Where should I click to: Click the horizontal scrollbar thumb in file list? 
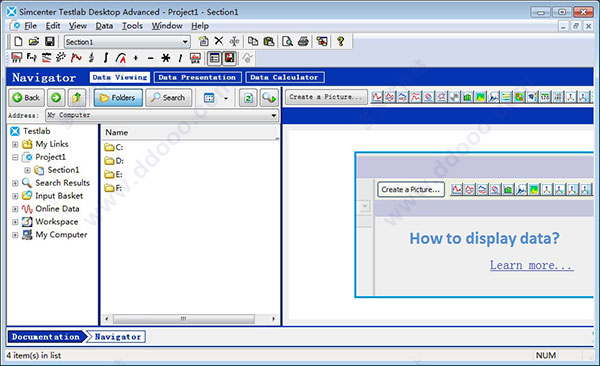pos(184,319)
